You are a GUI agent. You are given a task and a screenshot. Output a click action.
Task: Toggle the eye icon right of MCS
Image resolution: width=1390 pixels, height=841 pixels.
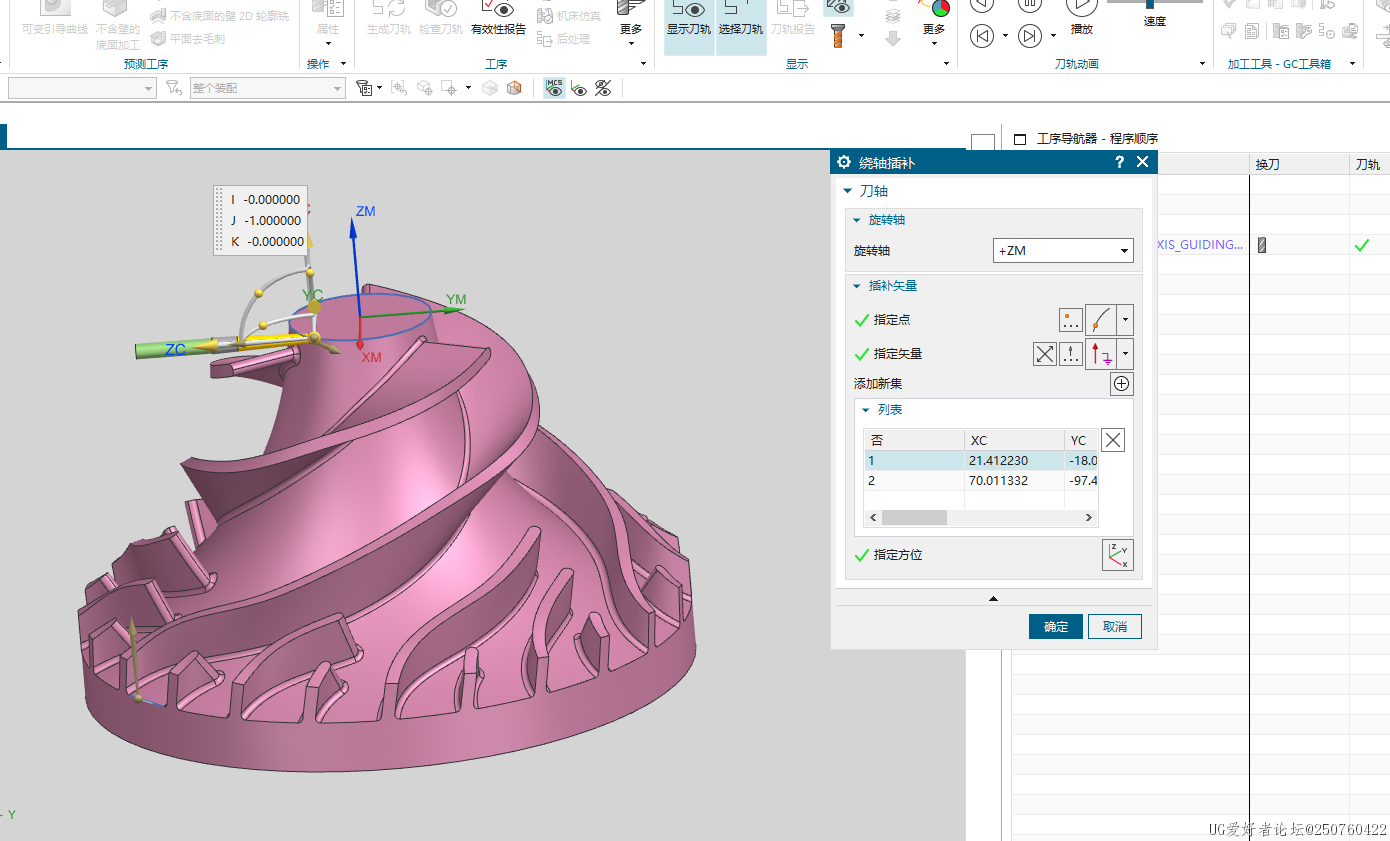pyautogui.click(x=579, y=88)
